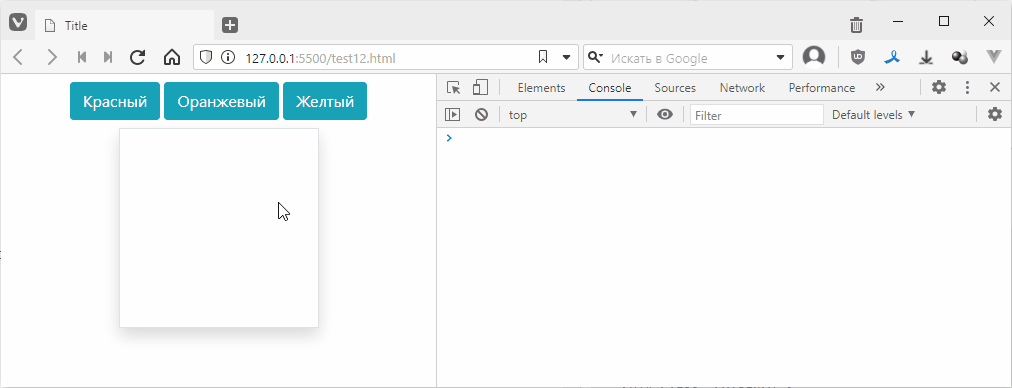The height and width of the screenshot is (388, 1012).
Task: Reload the page with the refresh icon
Action: [x=137, y=57]
